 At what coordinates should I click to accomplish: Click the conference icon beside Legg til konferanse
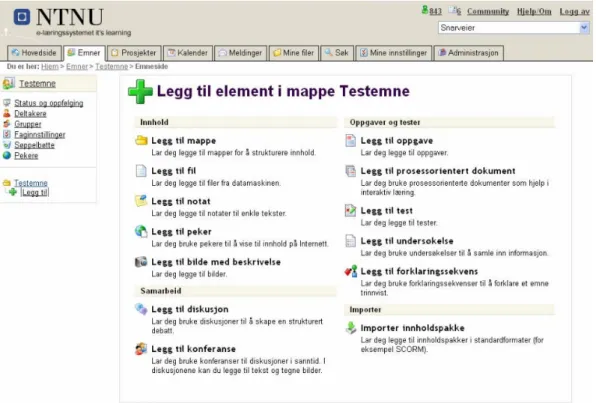tap(141, 348)
